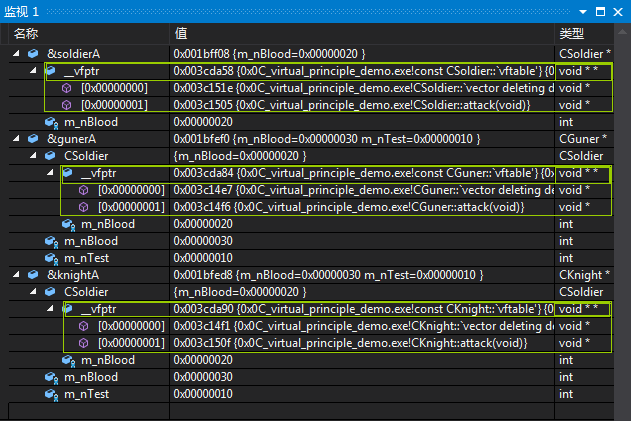Collapse the &gunerA tree node
The width and height of the screenshot is (631, 421).
pyautogui.click(x=16, y=138)
